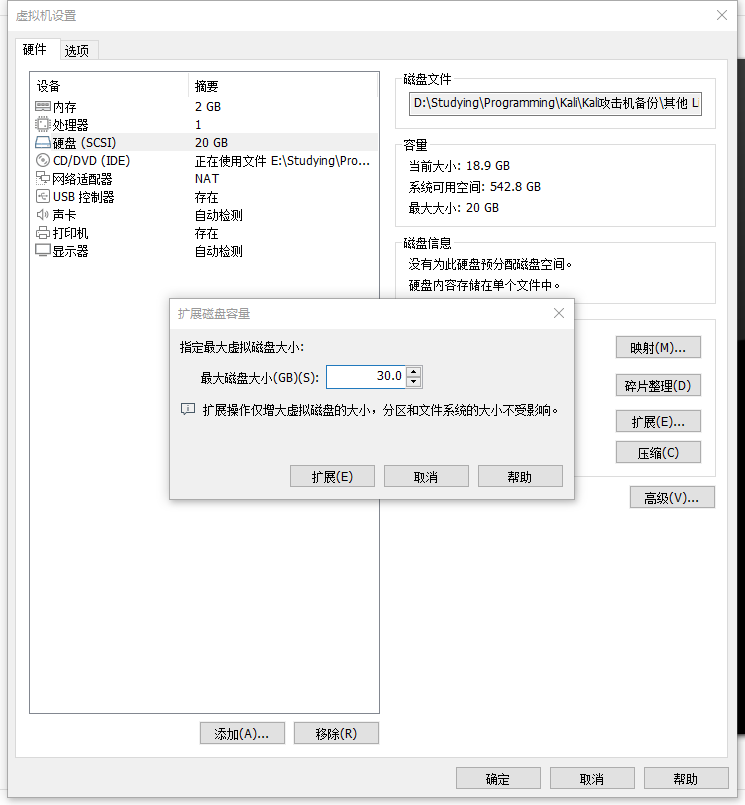Select the 2 GB memory summary value
This screenshot has height=805, width=745.
coord(208,106)
